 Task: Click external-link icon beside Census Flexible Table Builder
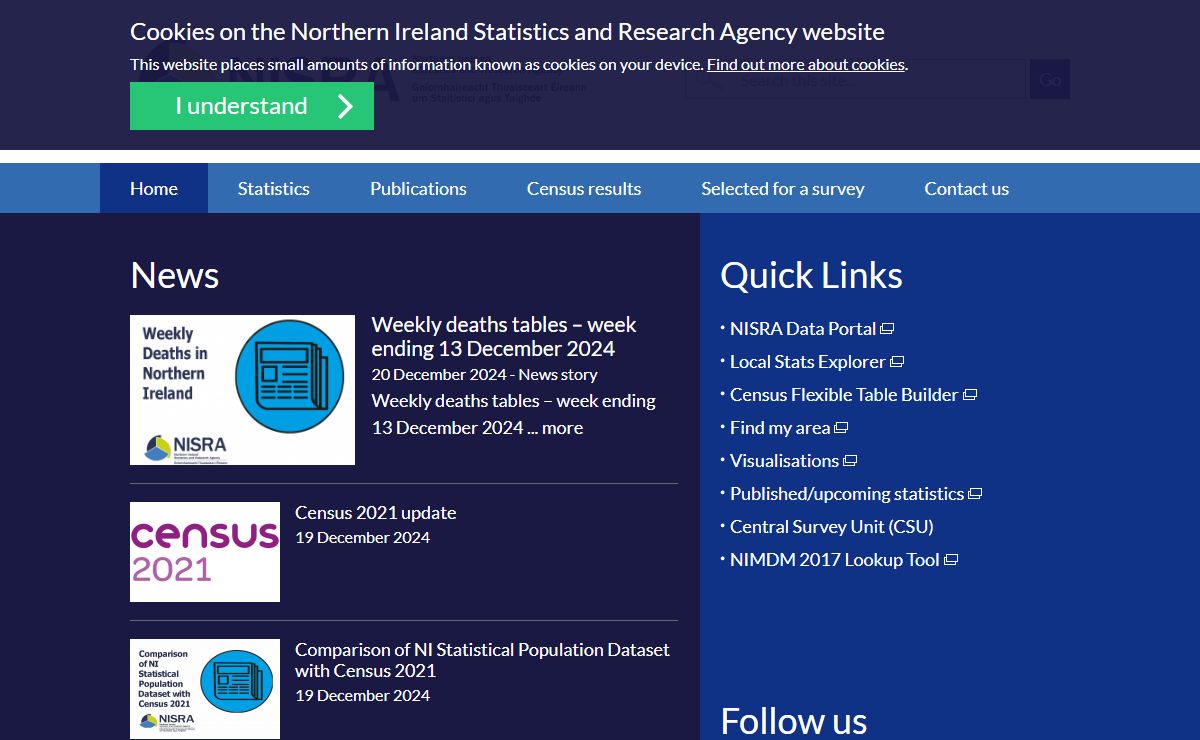coord(970,395)
